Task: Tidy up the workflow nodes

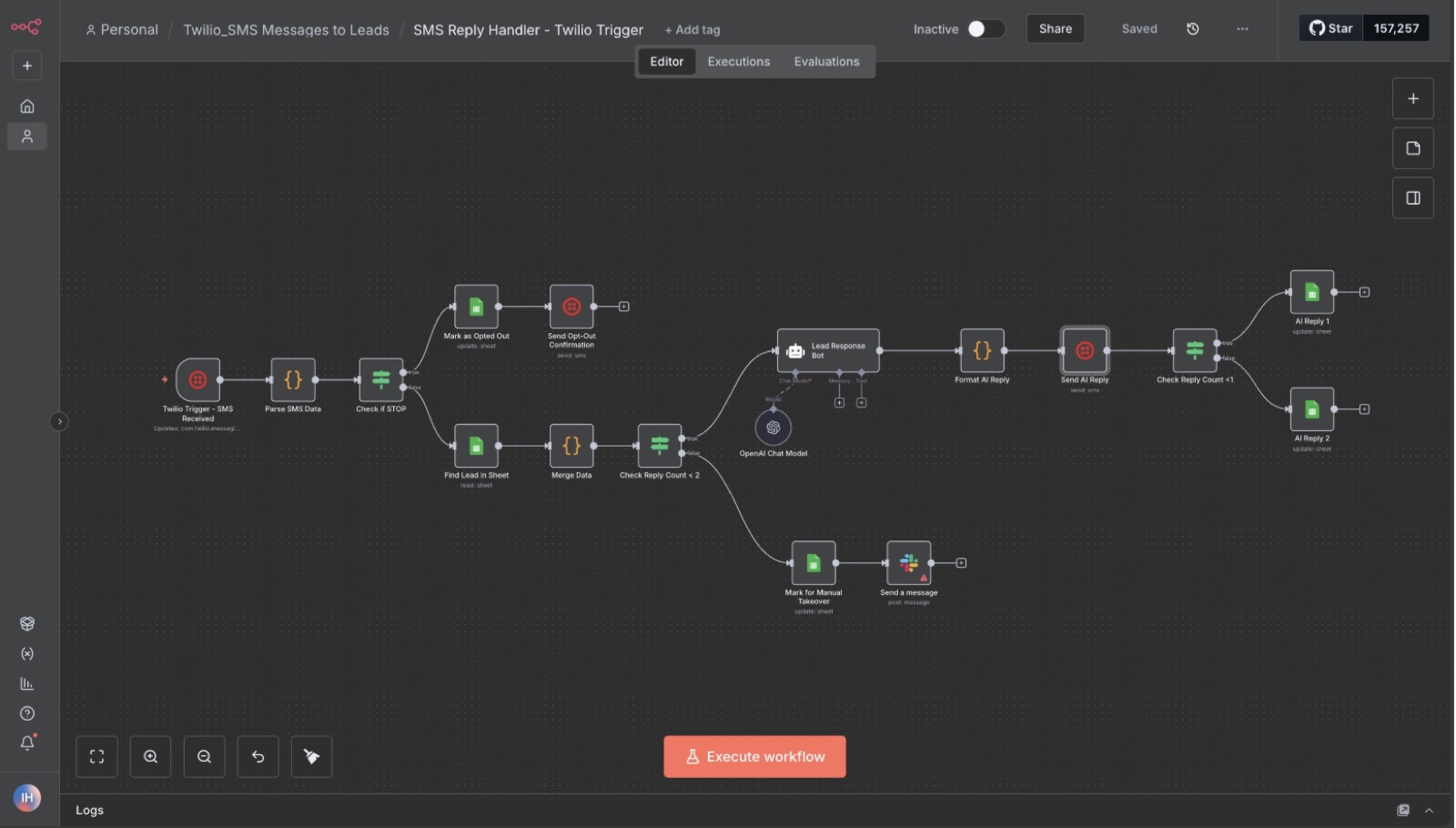Action: 311,757
